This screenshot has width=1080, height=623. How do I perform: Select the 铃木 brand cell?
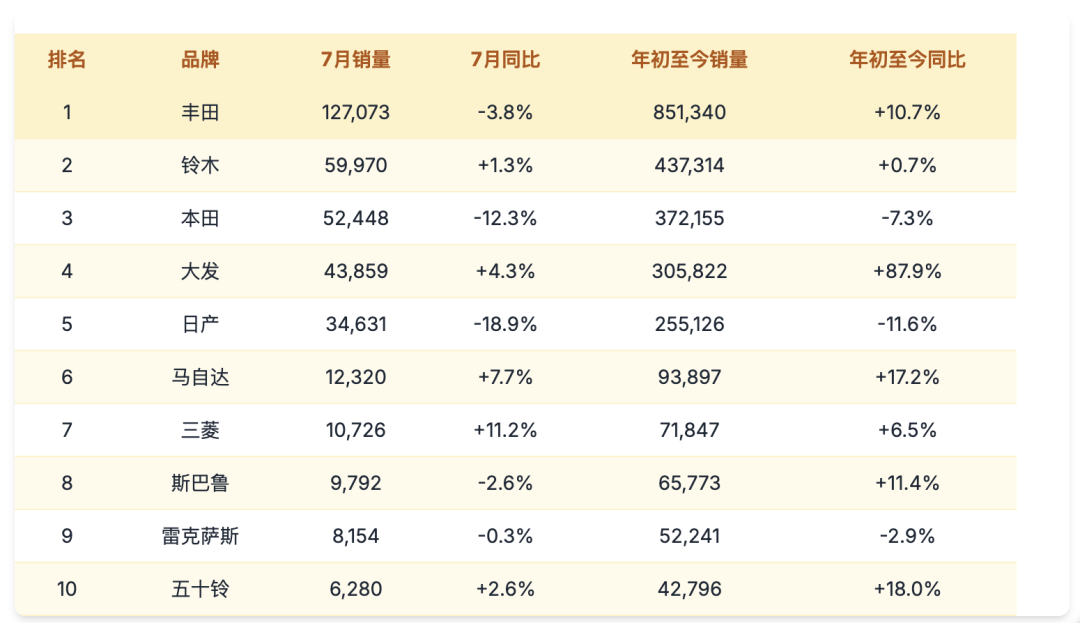(x=200, y=166)
